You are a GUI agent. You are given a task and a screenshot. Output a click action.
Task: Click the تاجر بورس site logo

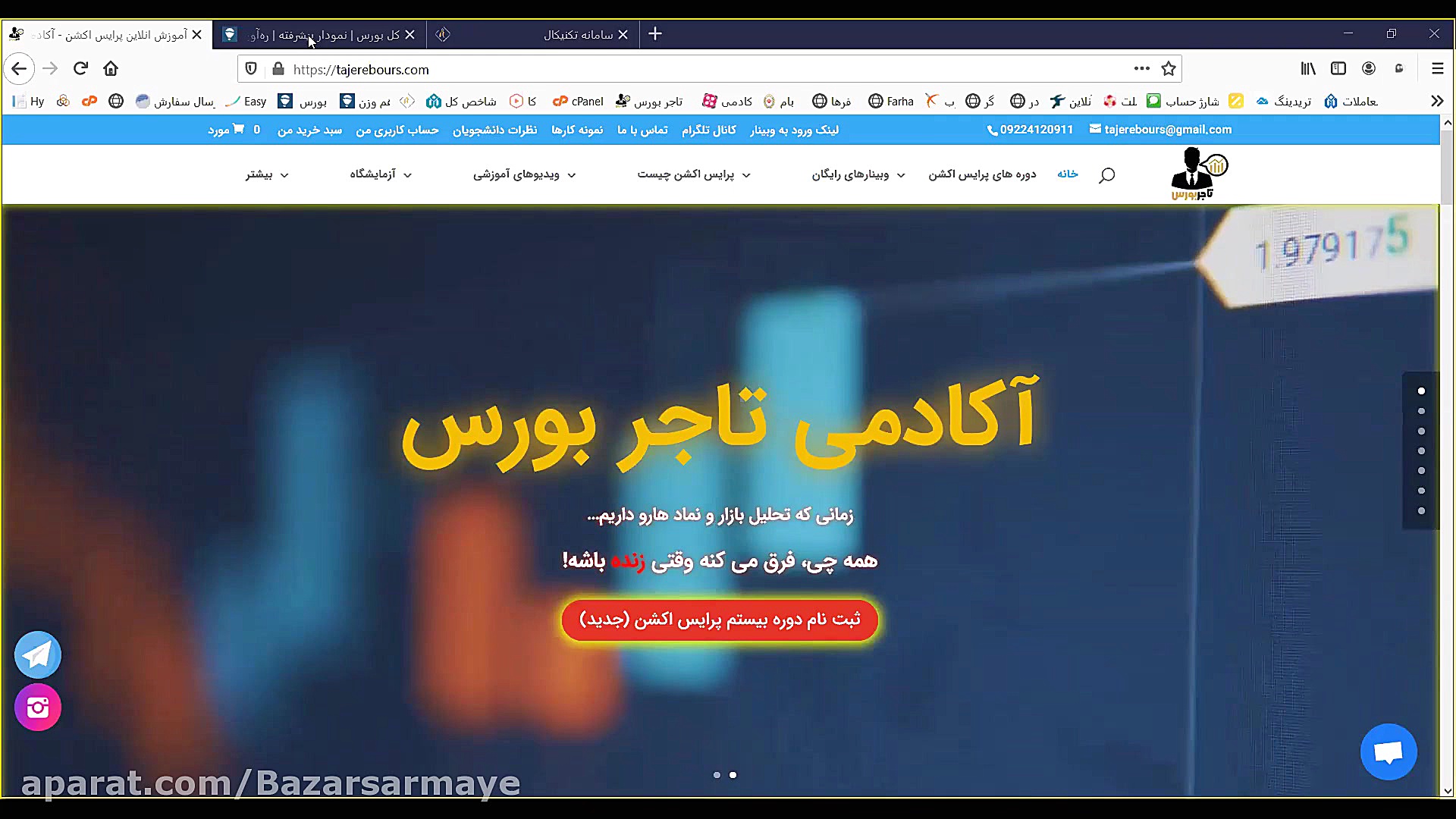1197,174
